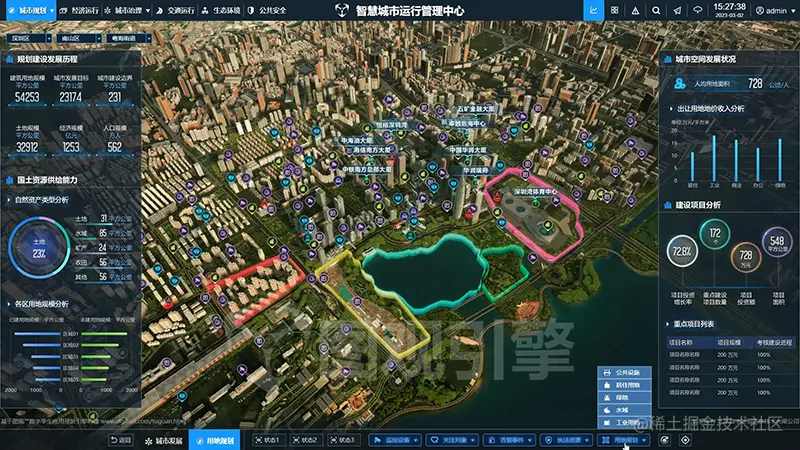
Task: Click the 海信南方大厦 map label
Action: (372, 150)
